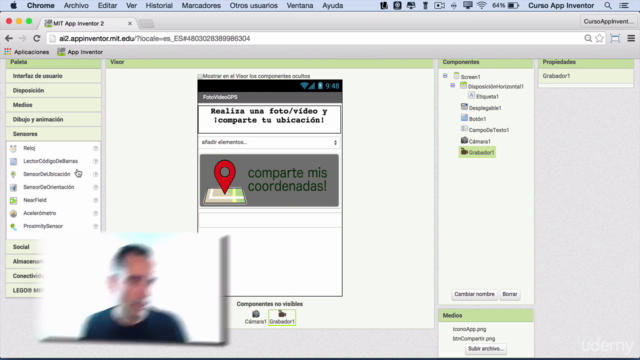
Task: Expand the Medios palette section
Action: (x=53, y=105)
